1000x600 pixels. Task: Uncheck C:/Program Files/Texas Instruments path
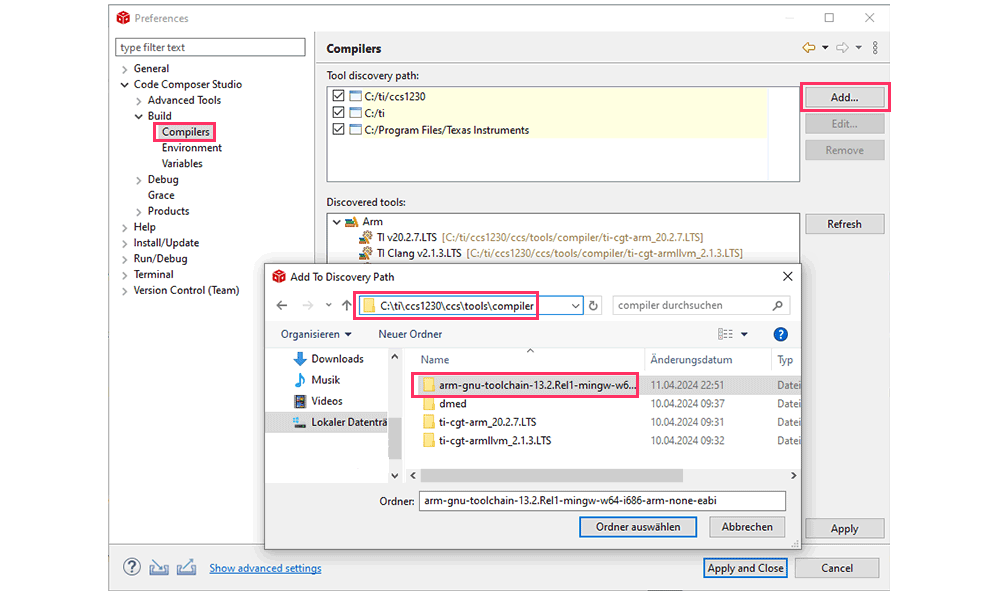[x=338, y=129]
